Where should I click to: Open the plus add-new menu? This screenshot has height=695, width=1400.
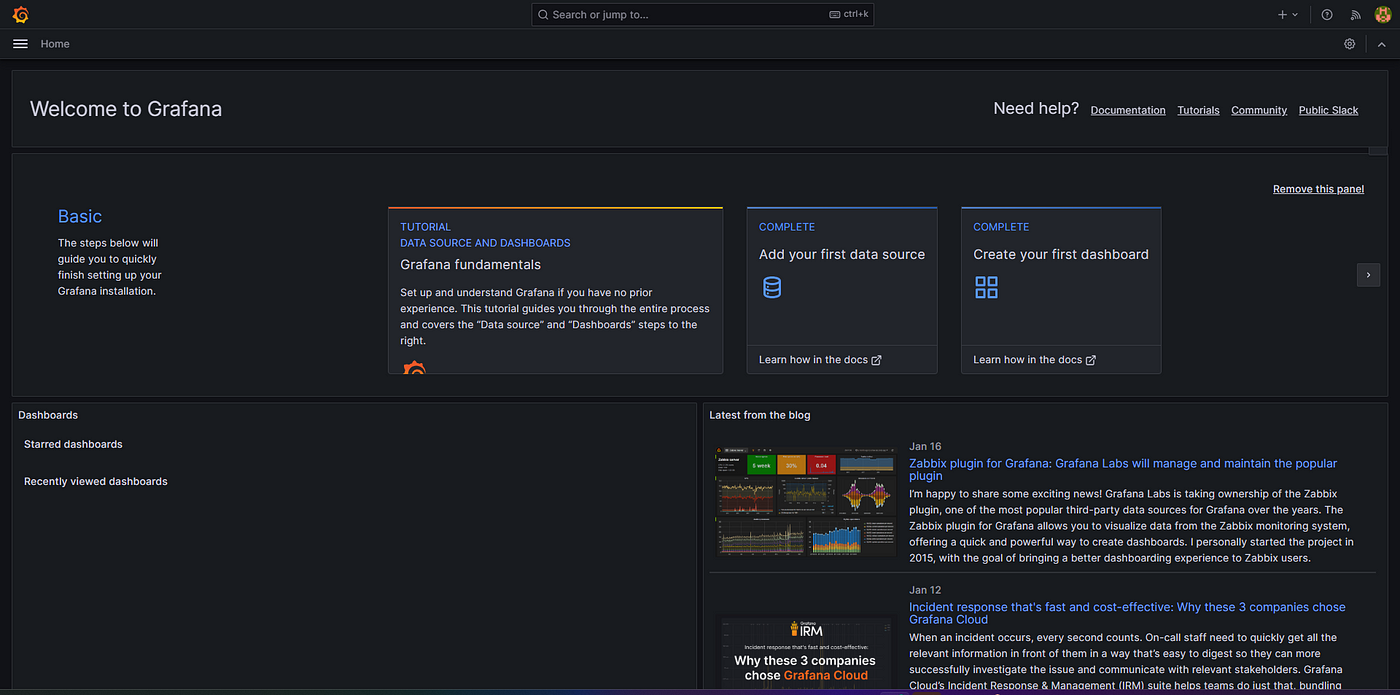[x=1287, y=15]
